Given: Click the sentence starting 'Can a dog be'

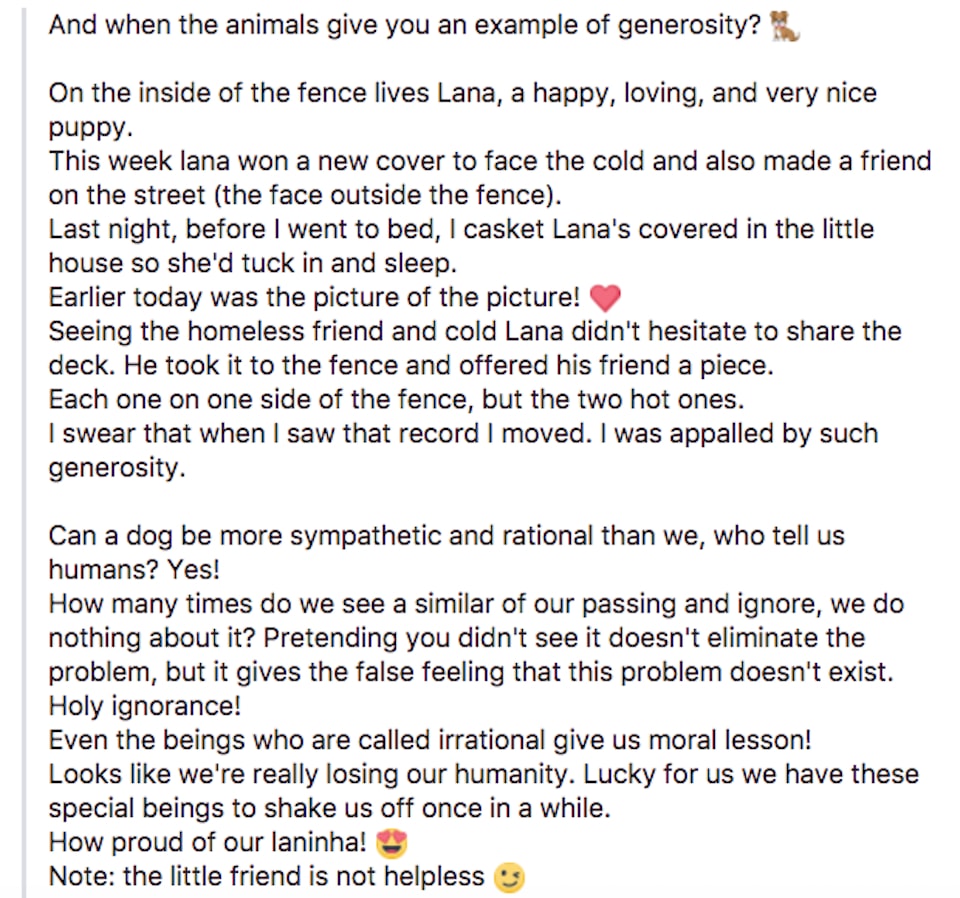Looking at the screenshot, I should pos(447,553).
